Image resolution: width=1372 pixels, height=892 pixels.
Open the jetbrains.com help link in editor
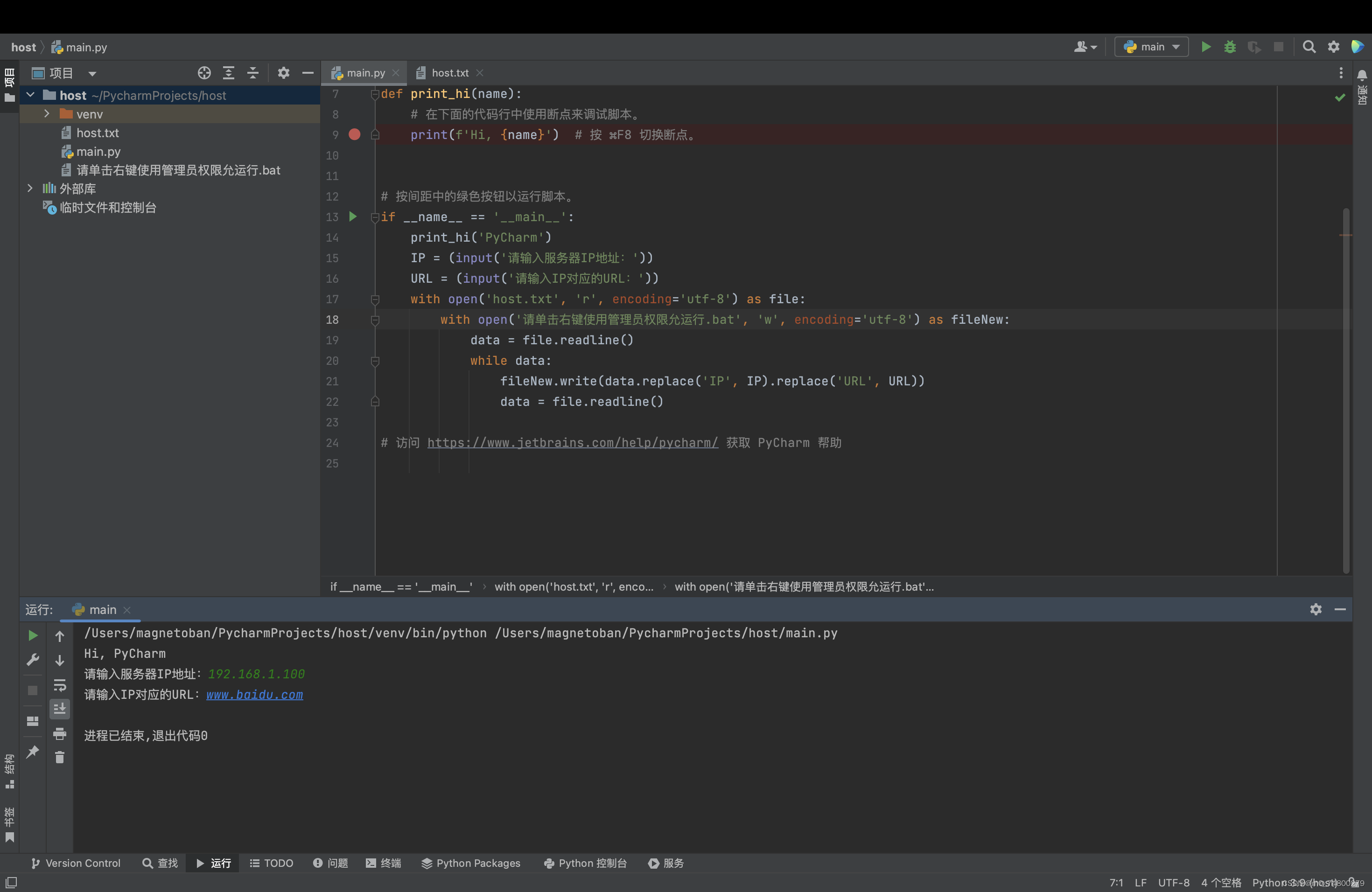pos(572,443)
